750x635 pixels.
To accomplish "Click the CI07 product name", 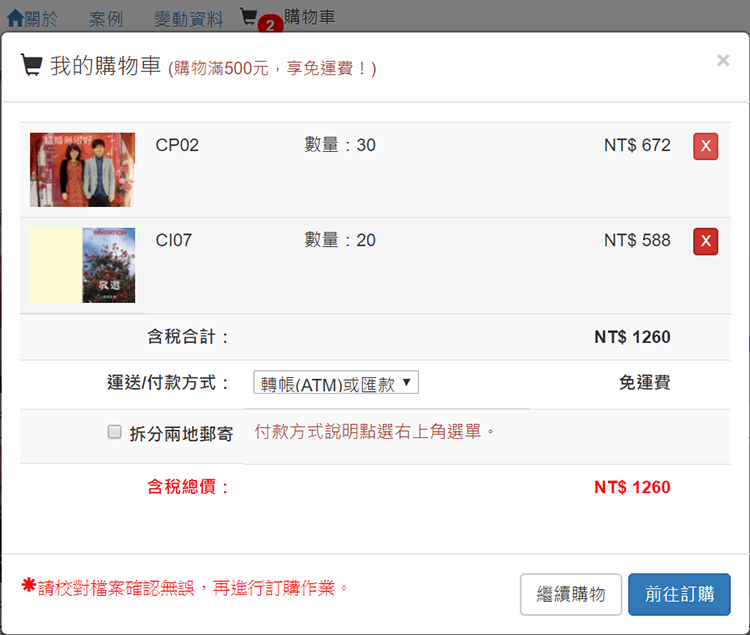I will (174, 240).
